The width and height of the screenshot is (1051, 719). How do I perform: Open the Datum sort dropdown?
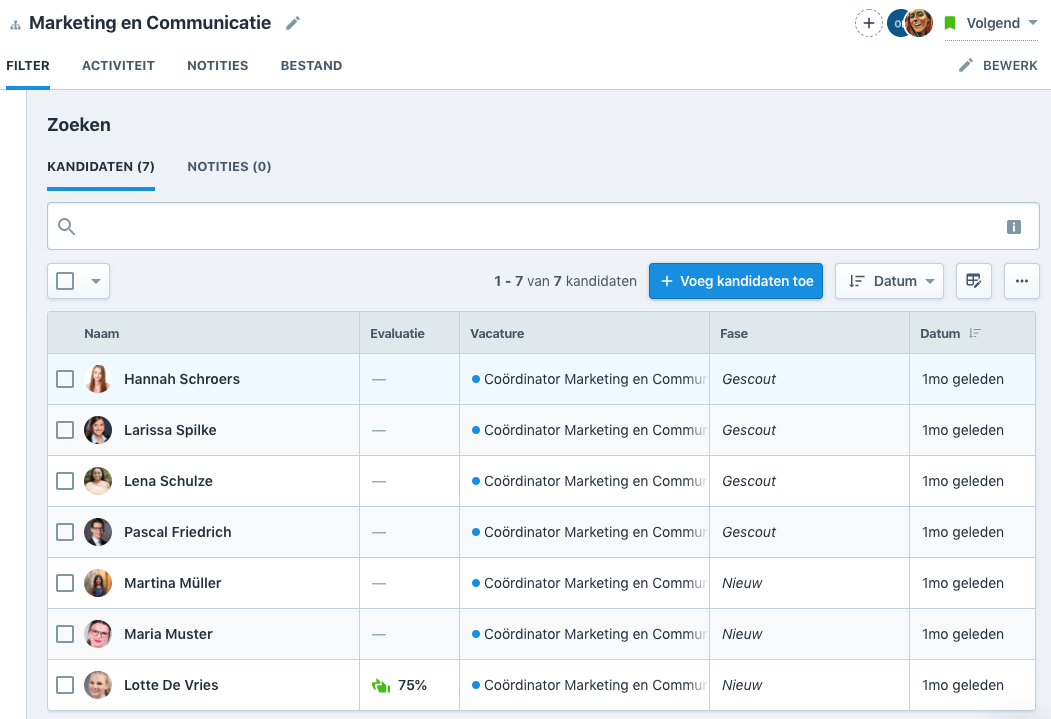pyautogui.click(x=889, y=281)
